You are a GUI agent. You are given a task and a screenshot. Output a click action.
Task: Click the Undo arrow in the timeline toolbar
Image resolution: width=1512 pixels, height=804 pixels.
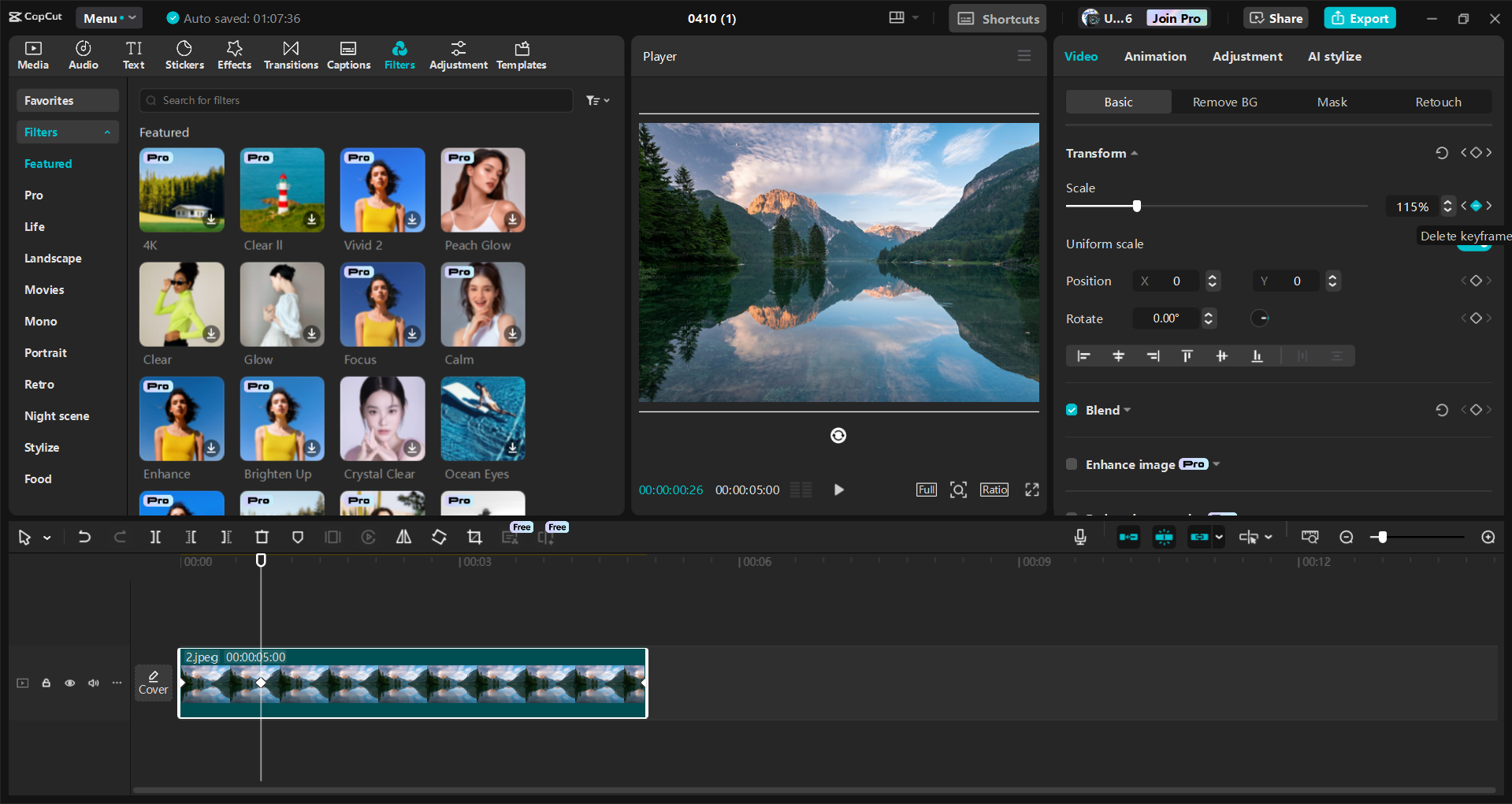[x=84, y=537]
